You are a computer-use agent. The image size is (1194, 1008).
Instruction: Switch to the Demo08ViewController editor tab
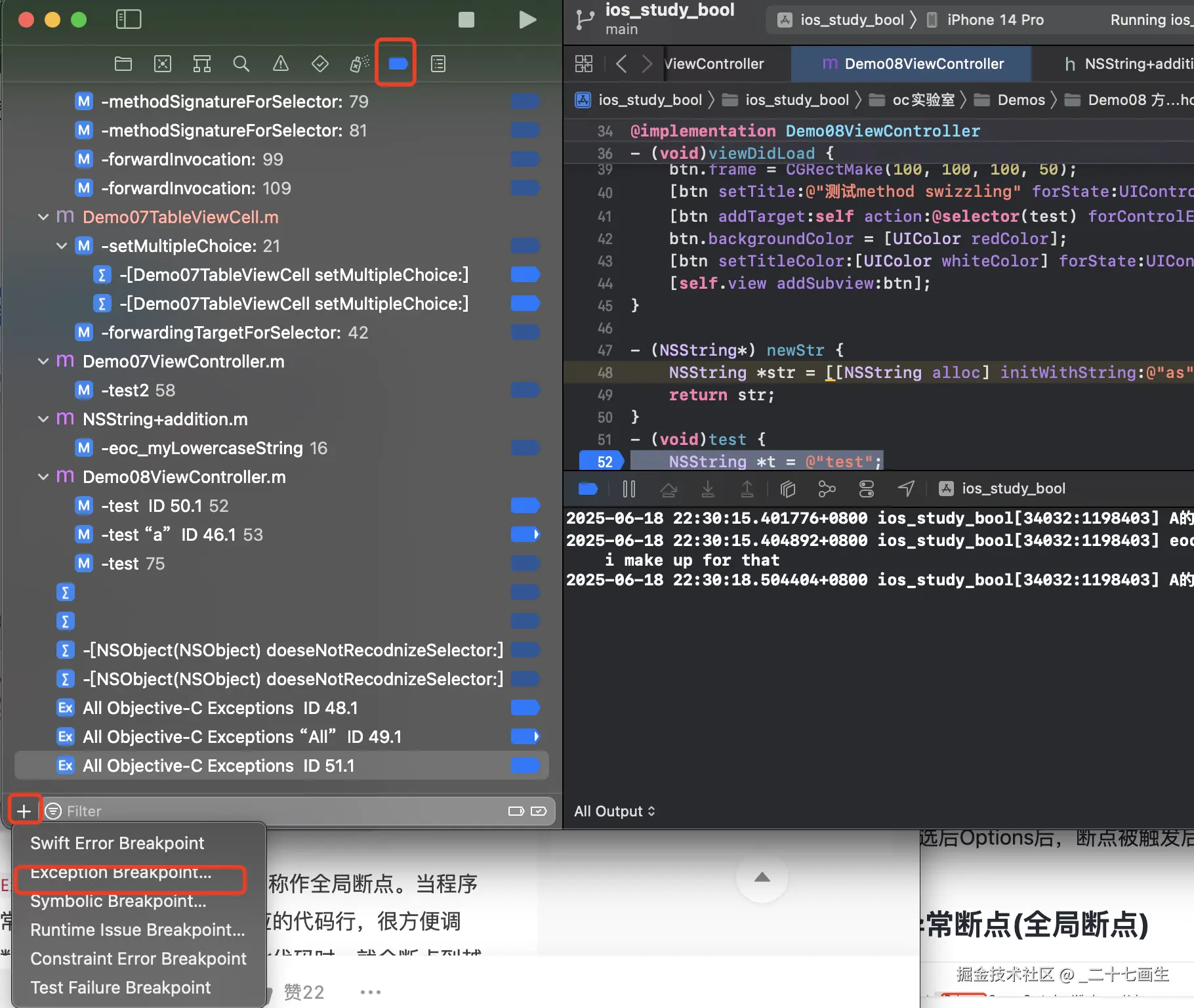[912, 64]
